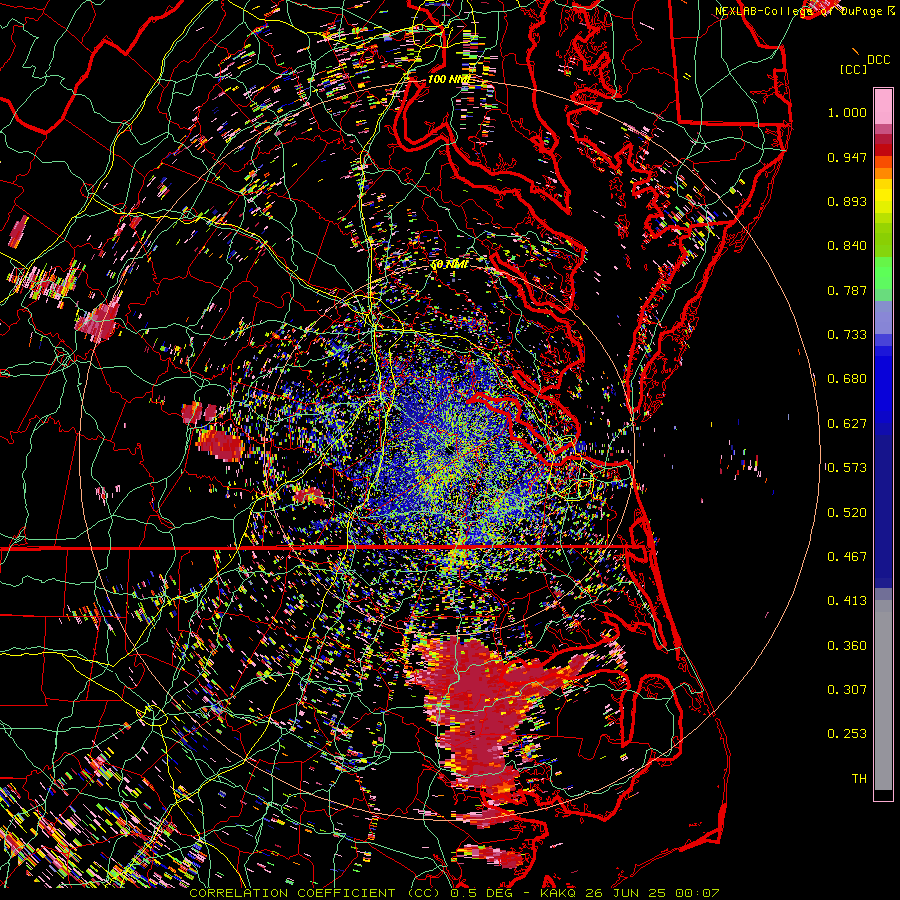Click the KAKQ radar site identifier

point(559,893)
